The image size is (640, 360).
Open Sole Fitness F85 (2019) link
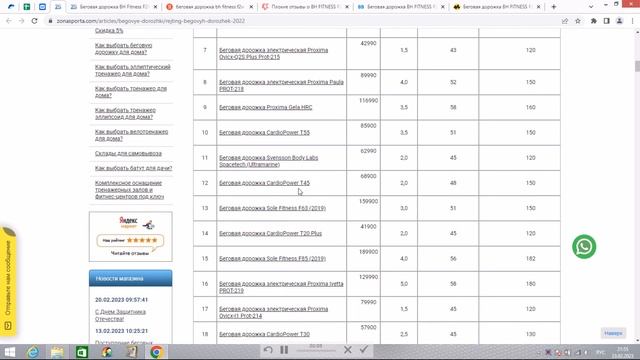(272, 259)
